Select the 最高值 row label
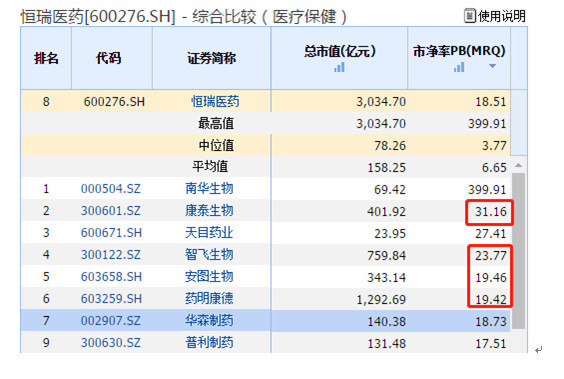564x379 pixels. [216, 124]
